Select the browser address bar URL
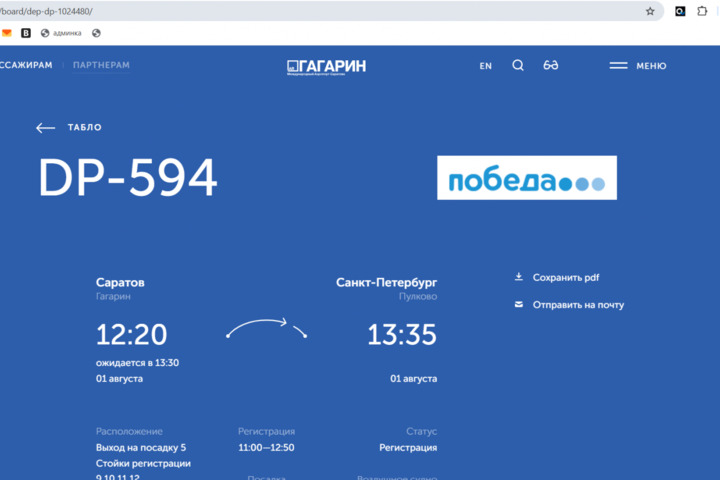The image size is (720, 480). (46, 11)
